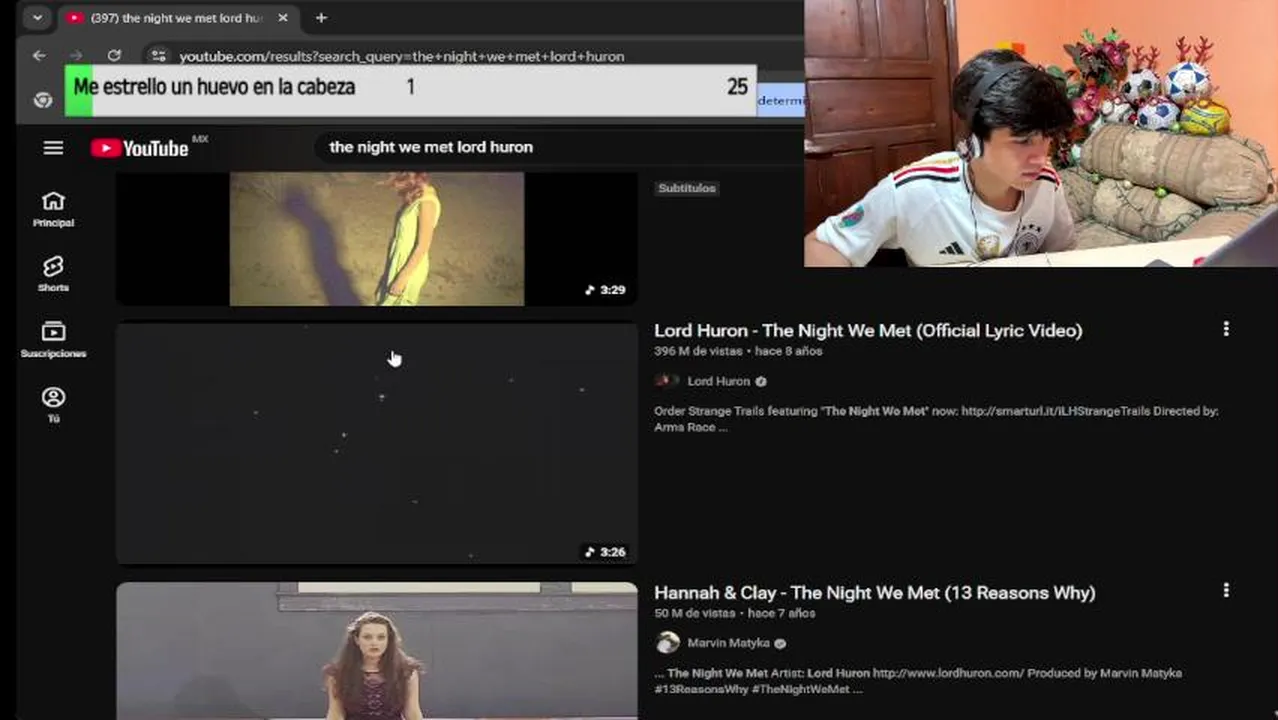
Task: Click the Chrome icon left of goal bar
Action: click(42, 100)
